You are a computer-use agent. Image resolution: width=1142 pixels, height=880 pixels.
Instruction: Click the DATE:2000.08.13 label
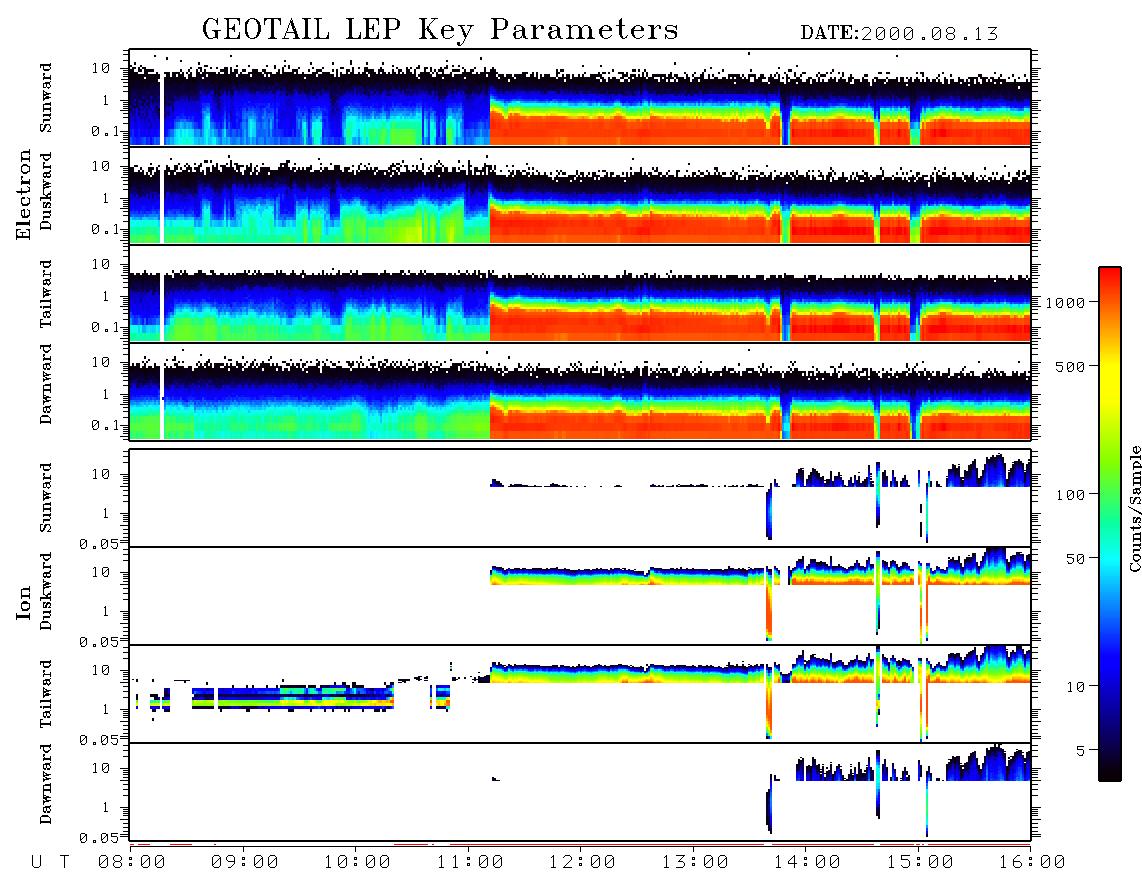click(x=899, y=33)
